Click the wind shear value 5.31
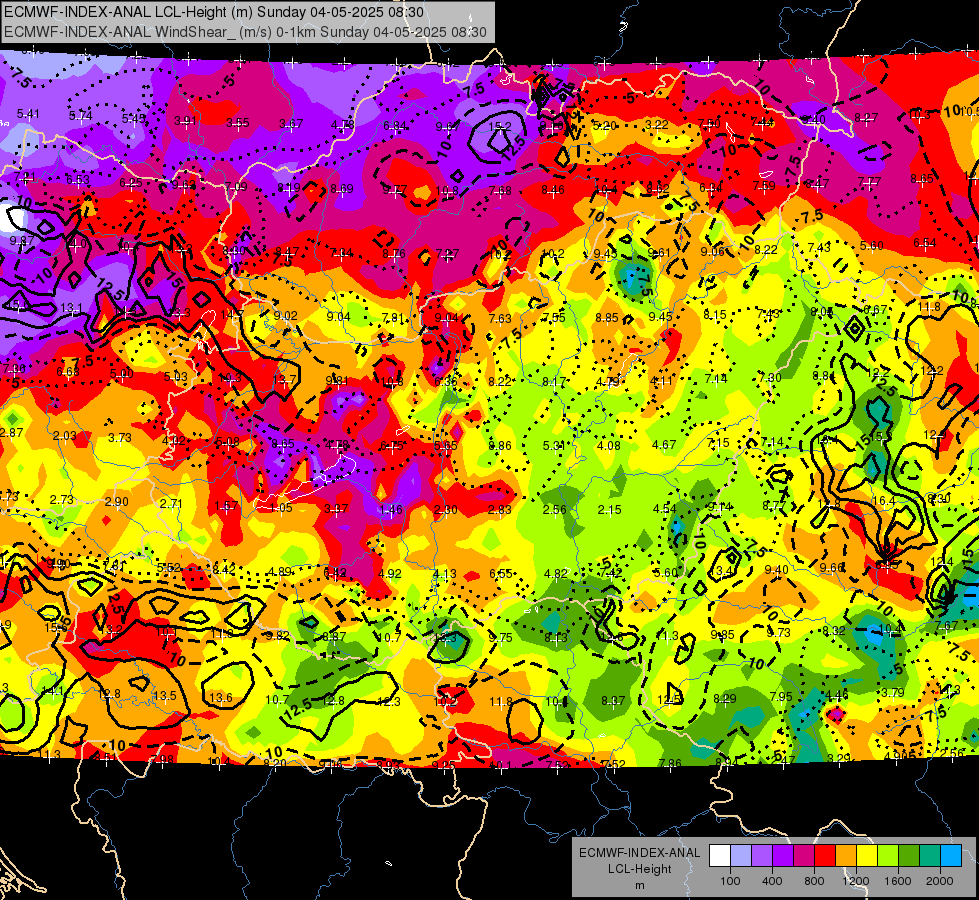The width and height of the screenshot is (979, 900). coord(554,445)
